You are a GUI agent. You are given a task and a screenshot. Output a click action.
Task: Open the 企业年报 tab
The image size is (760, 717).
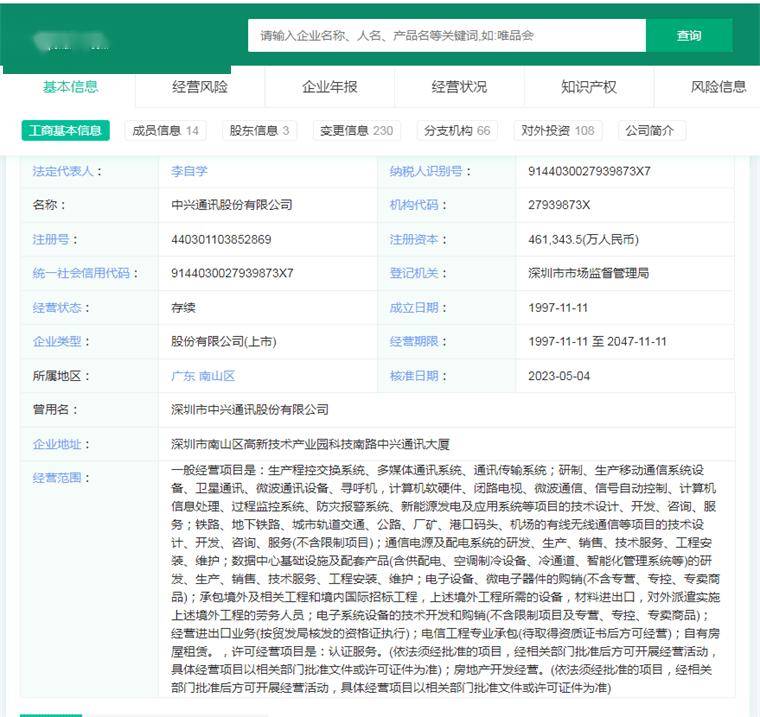click(x=330, y=87)
